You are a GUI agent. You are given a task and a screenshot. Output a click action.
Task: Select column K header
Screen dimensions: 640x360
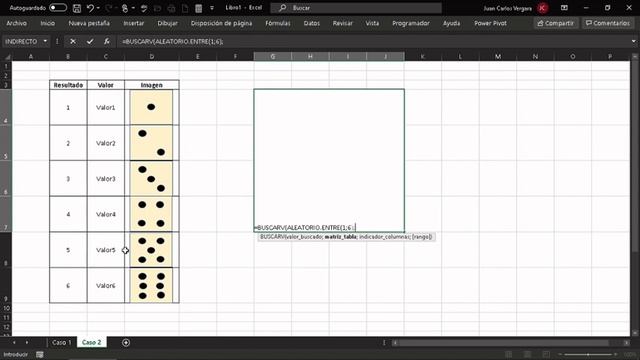click(x=422, y=57)
